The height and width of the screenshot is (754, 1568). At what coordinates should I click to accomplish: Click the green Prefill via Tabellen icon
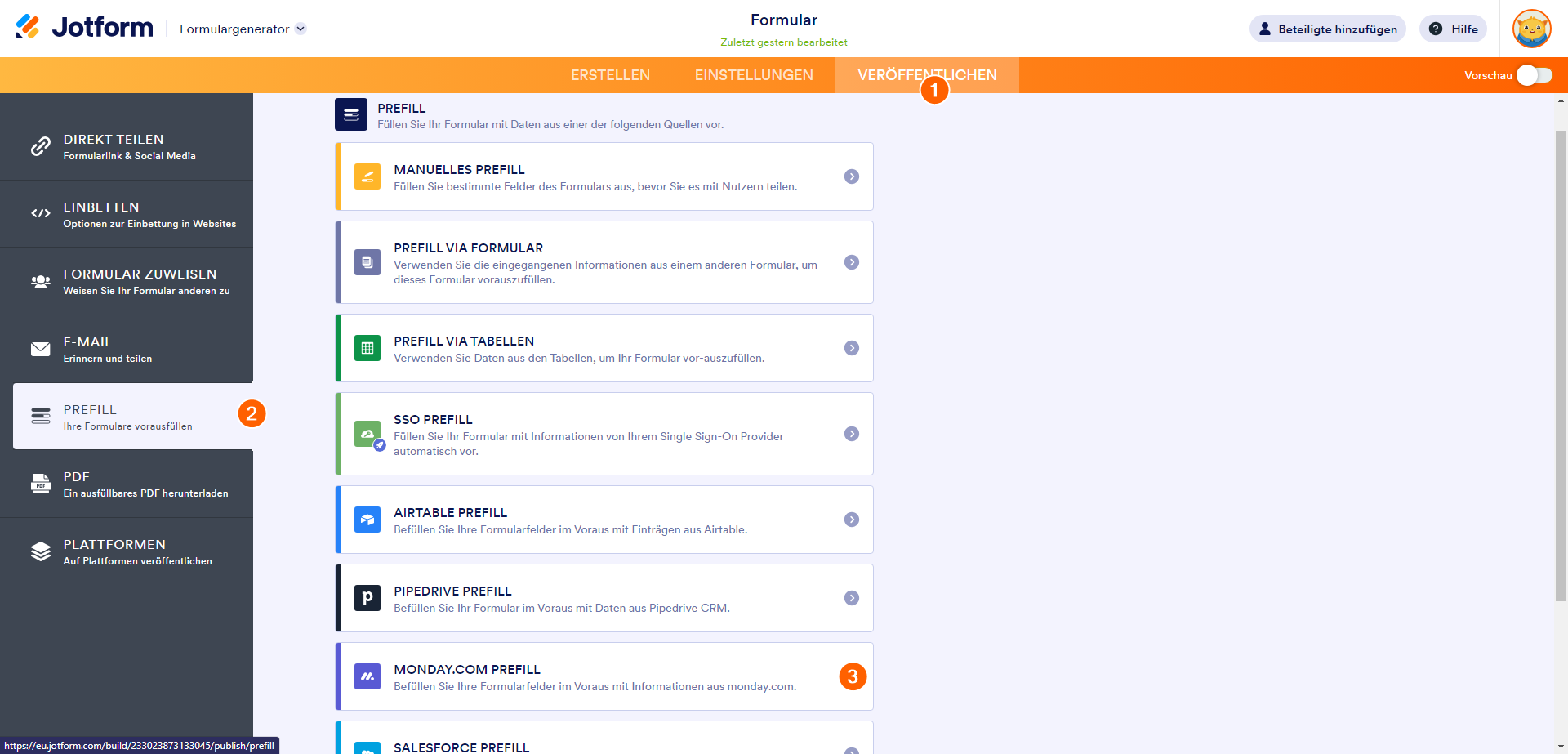point(367,348)
